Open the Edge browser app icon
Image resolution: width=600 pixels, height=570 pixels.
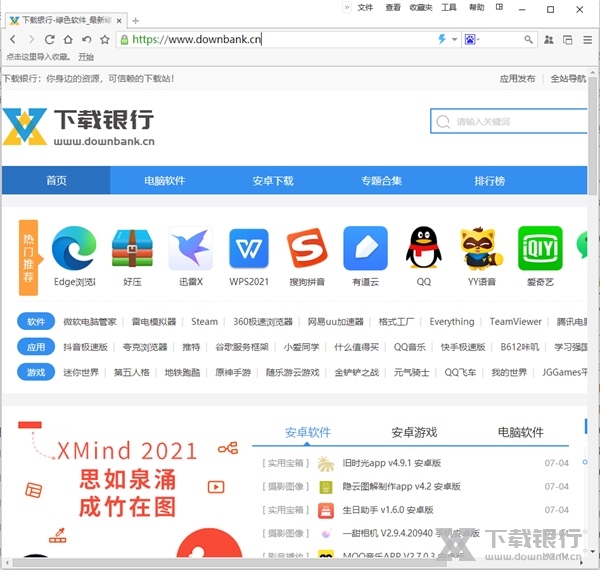pyautogui.click(x=74, y=248)
